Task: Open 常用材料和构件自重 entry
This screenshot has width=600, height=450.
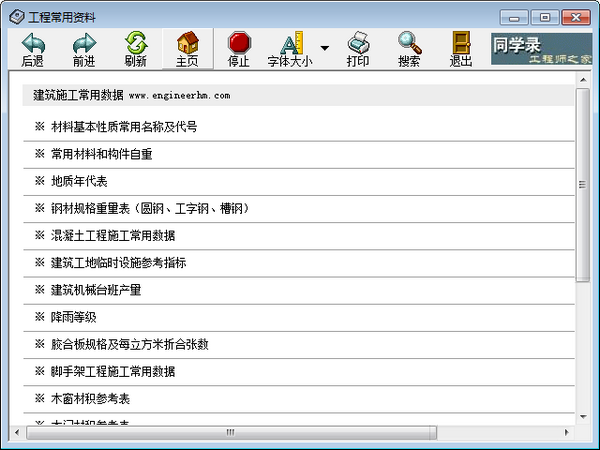Action: pyautogui.click(x=101, y=154)
